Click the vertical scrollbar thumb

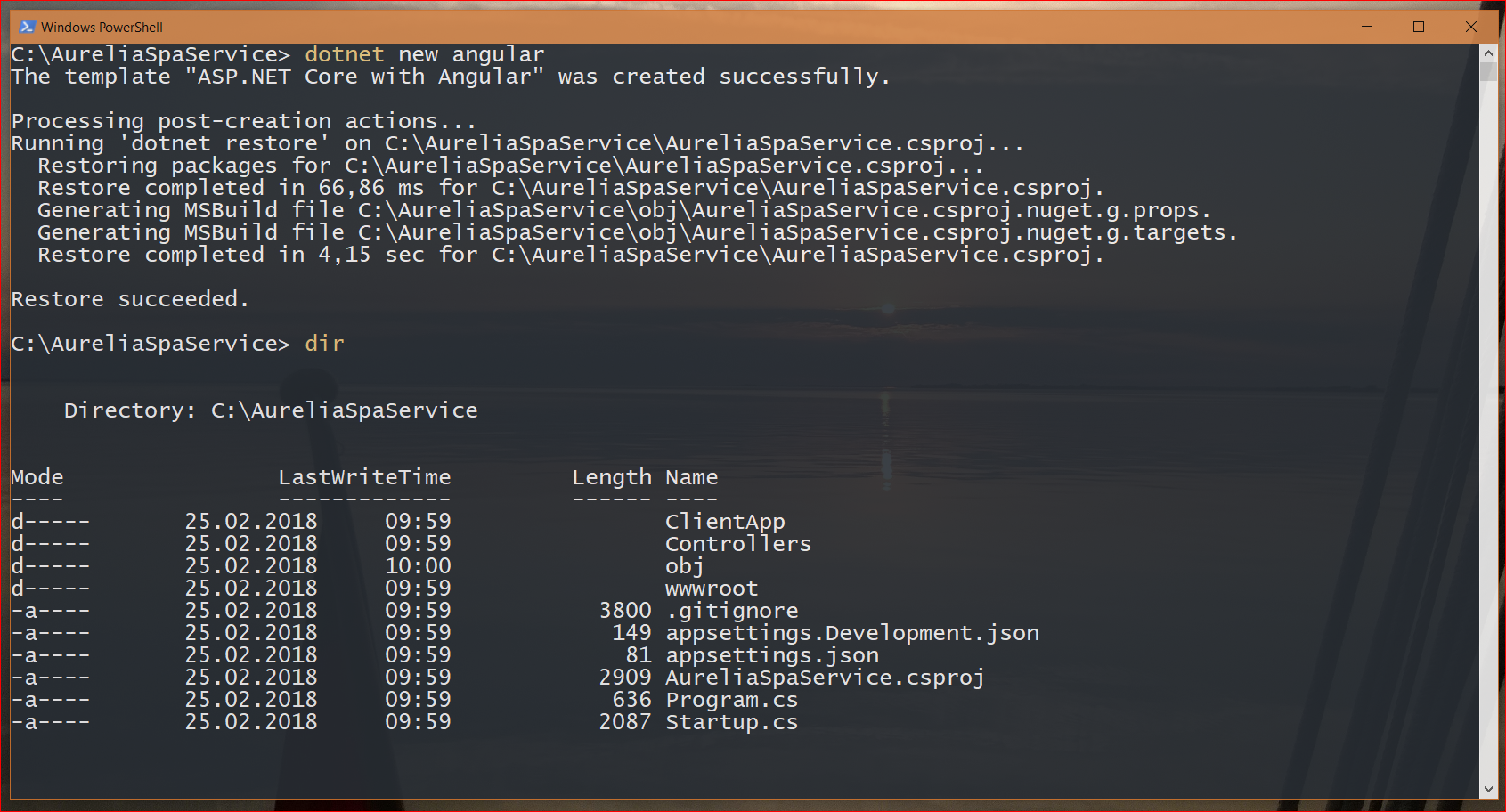1488,71
